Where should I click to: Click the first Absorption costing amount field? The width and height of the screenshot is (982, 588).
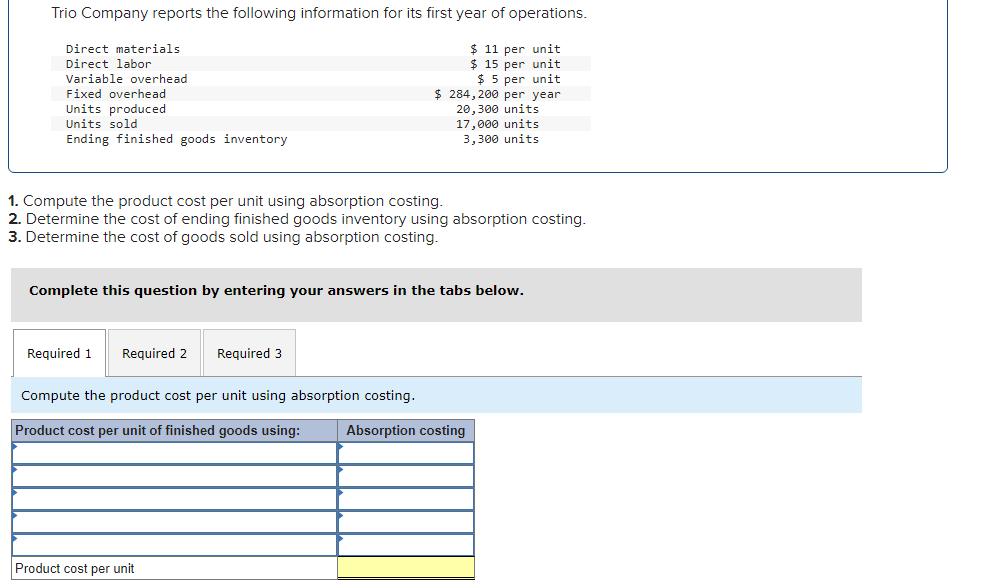(405, 452)
